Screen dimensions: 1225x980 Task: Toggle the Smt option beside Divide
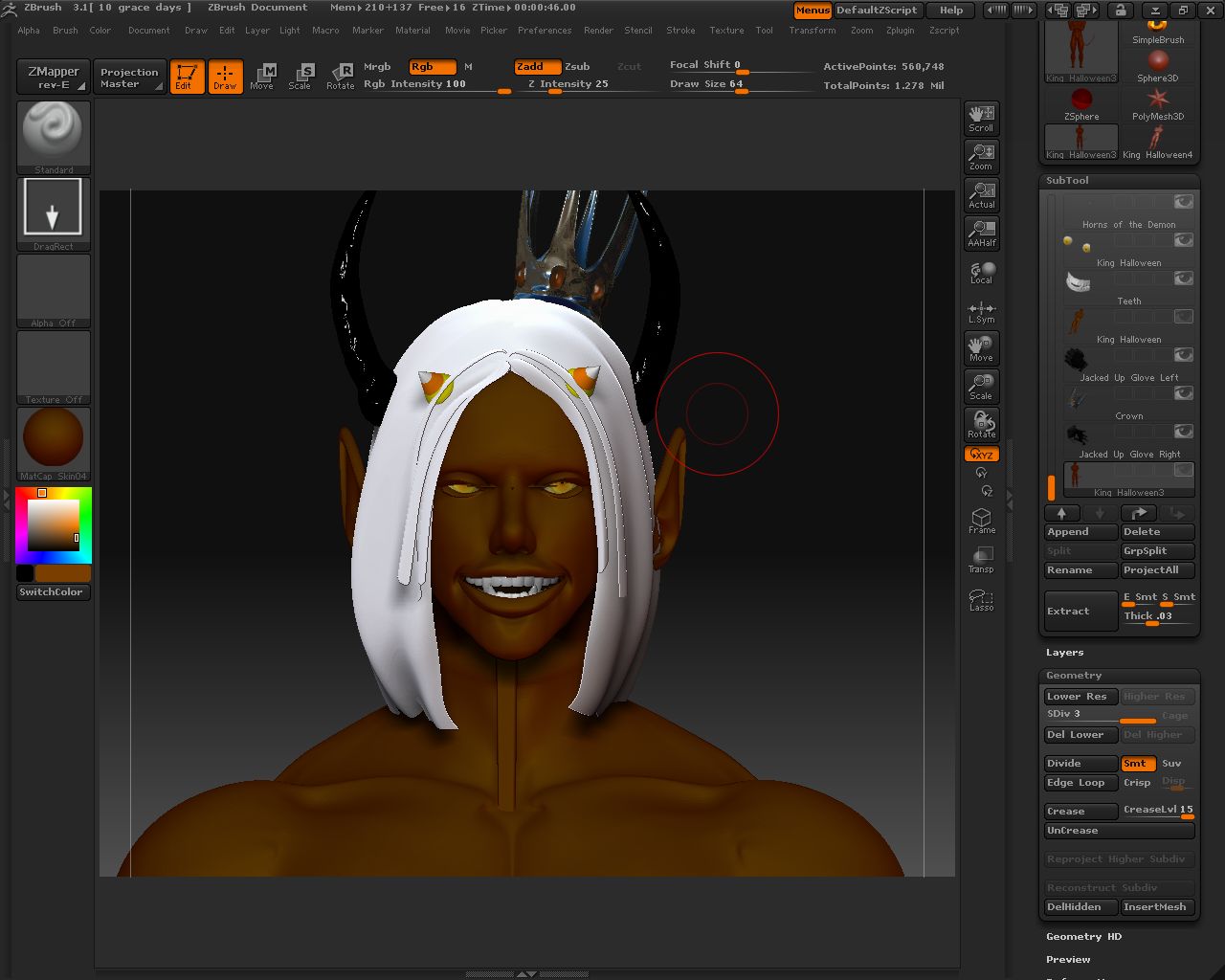pos(1136,764)
